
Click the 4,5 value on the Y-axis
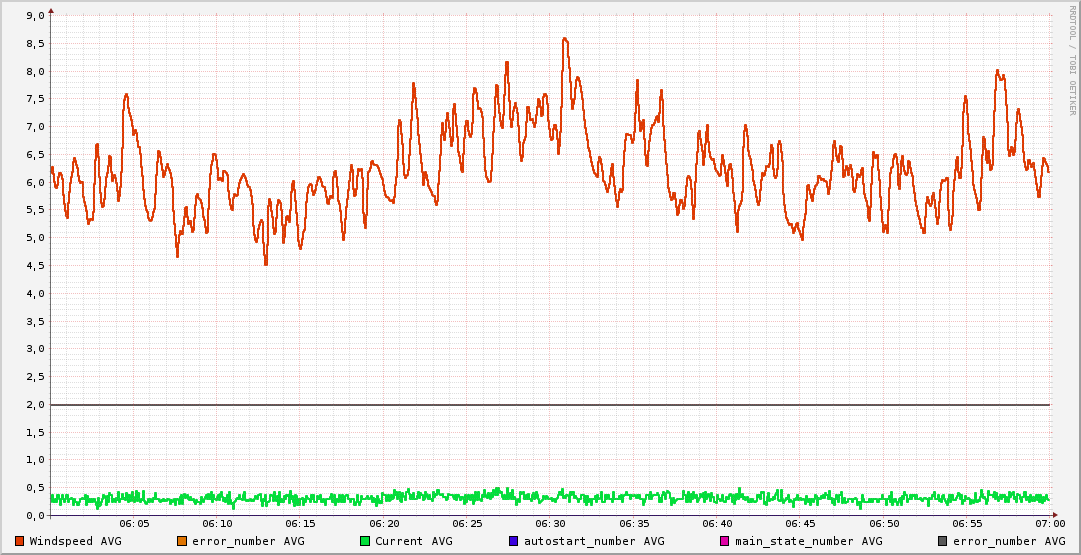[x=34, y=266]
